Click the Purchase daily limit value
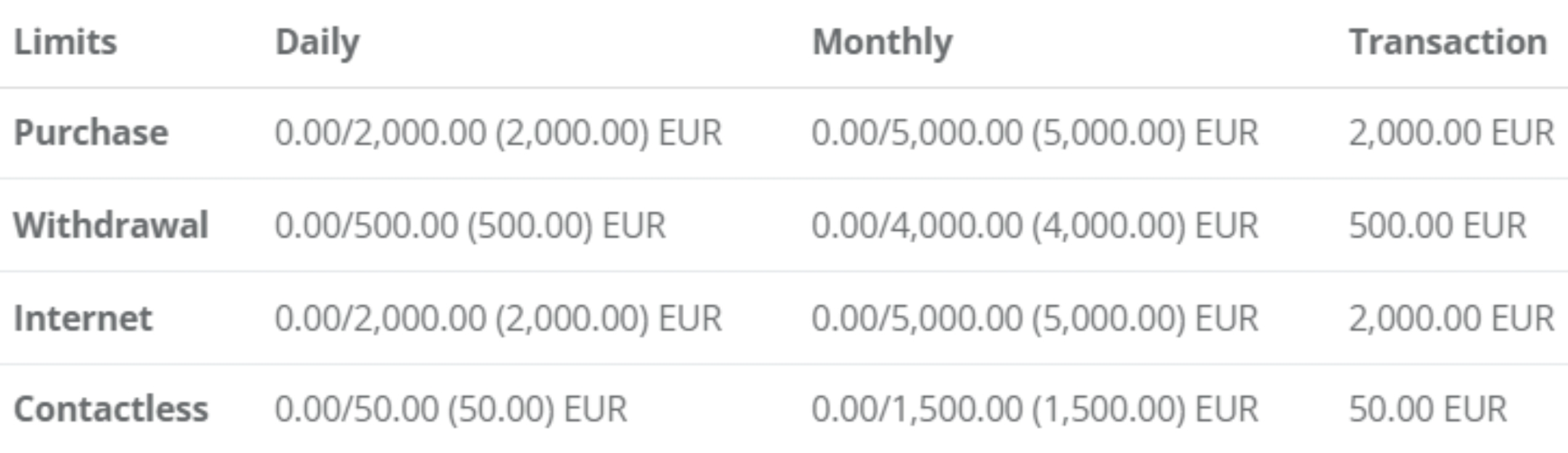Image resolution: width=1568 pixels, height=453 pixels. click(x=498, y=134)
